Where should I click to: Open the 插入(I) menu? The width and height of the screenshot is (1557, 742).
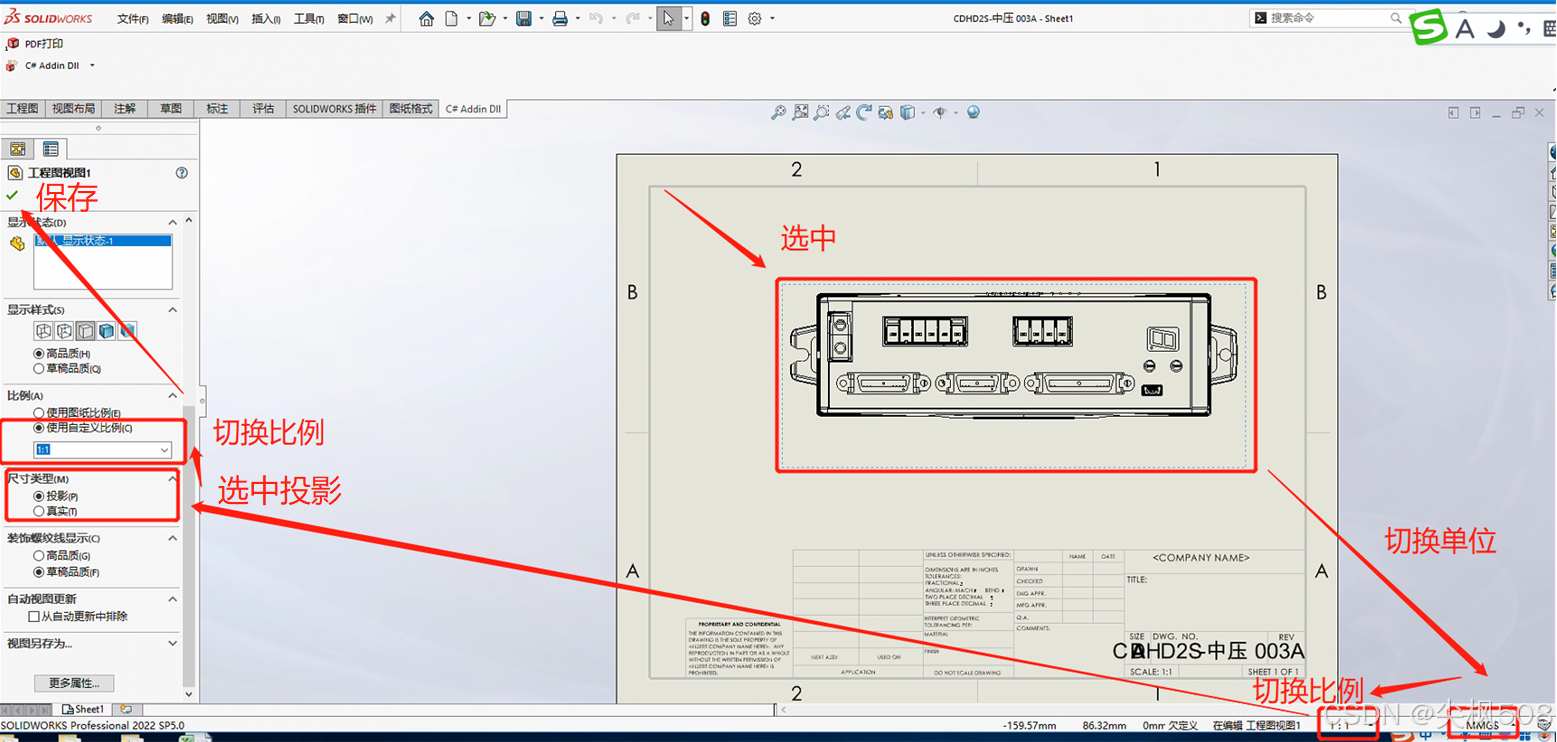click(266, 19)
